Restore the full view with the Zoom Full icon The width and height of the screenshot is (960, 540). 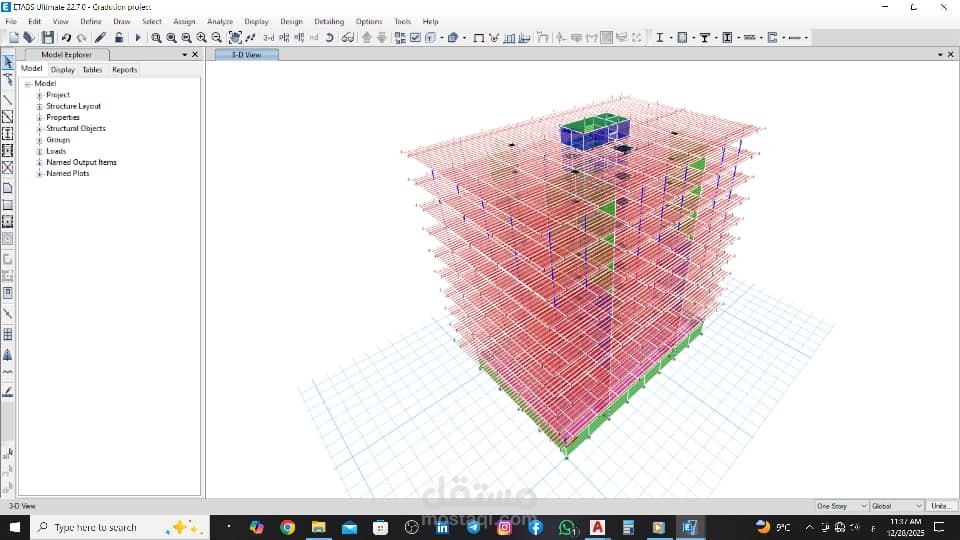point(171,37)
